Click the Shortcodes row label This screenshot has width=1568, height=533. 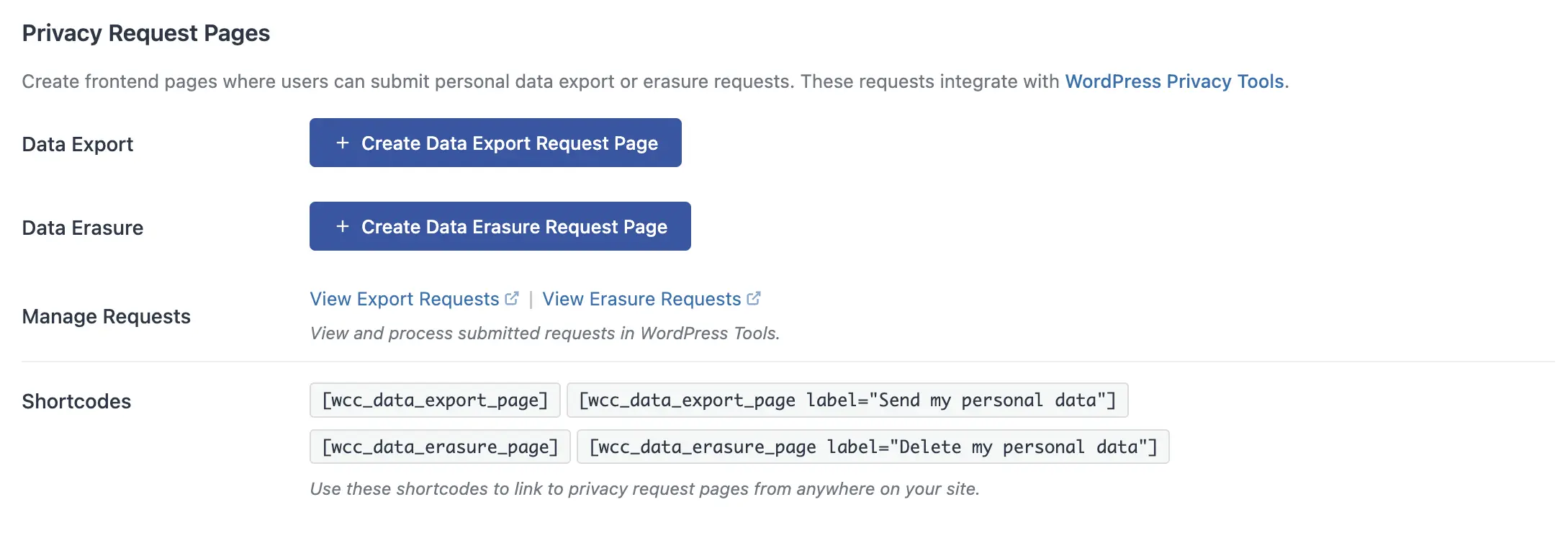point(76,401)
